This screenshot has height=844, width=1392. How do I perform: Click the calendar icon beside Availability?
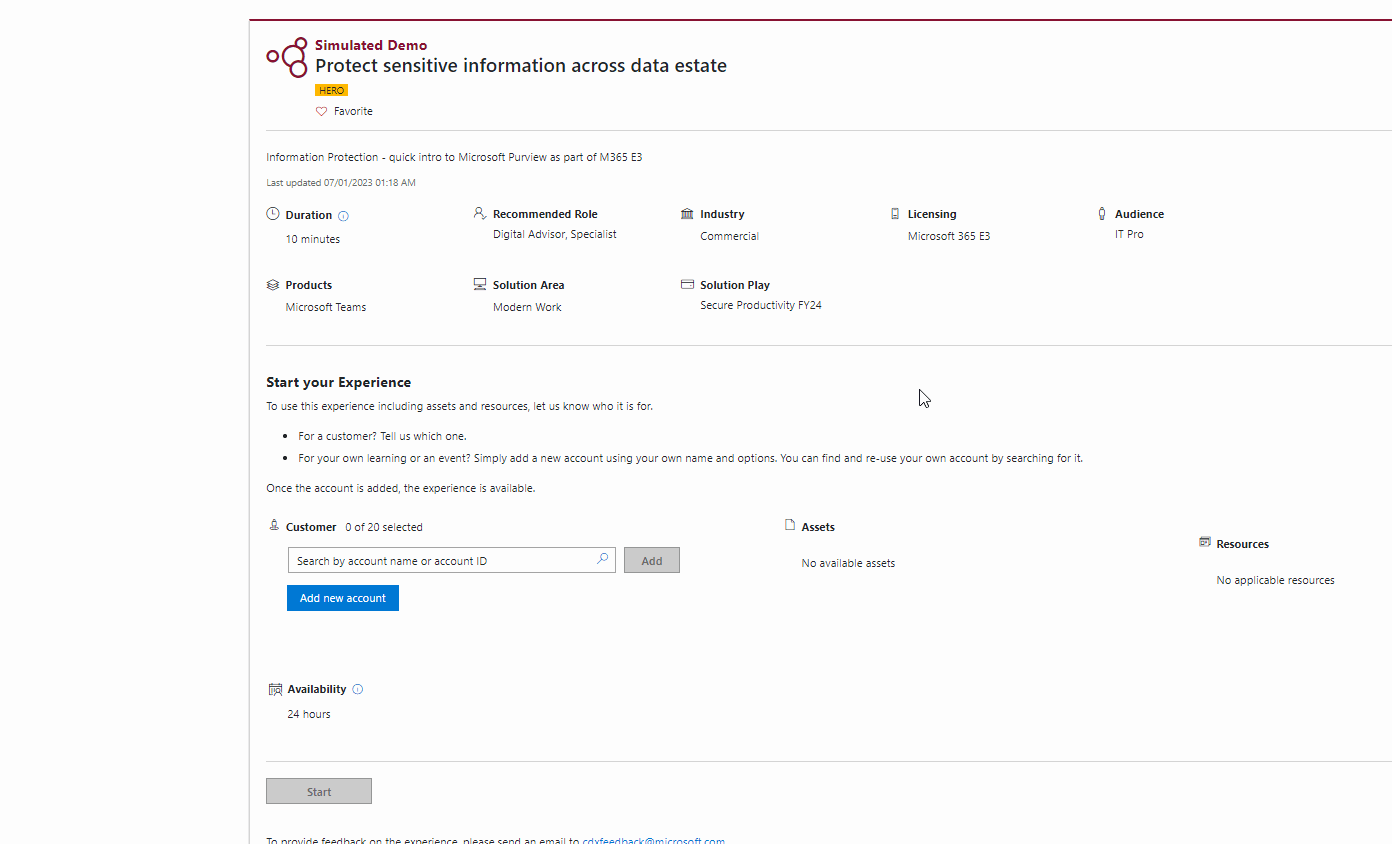coord(274,688)
